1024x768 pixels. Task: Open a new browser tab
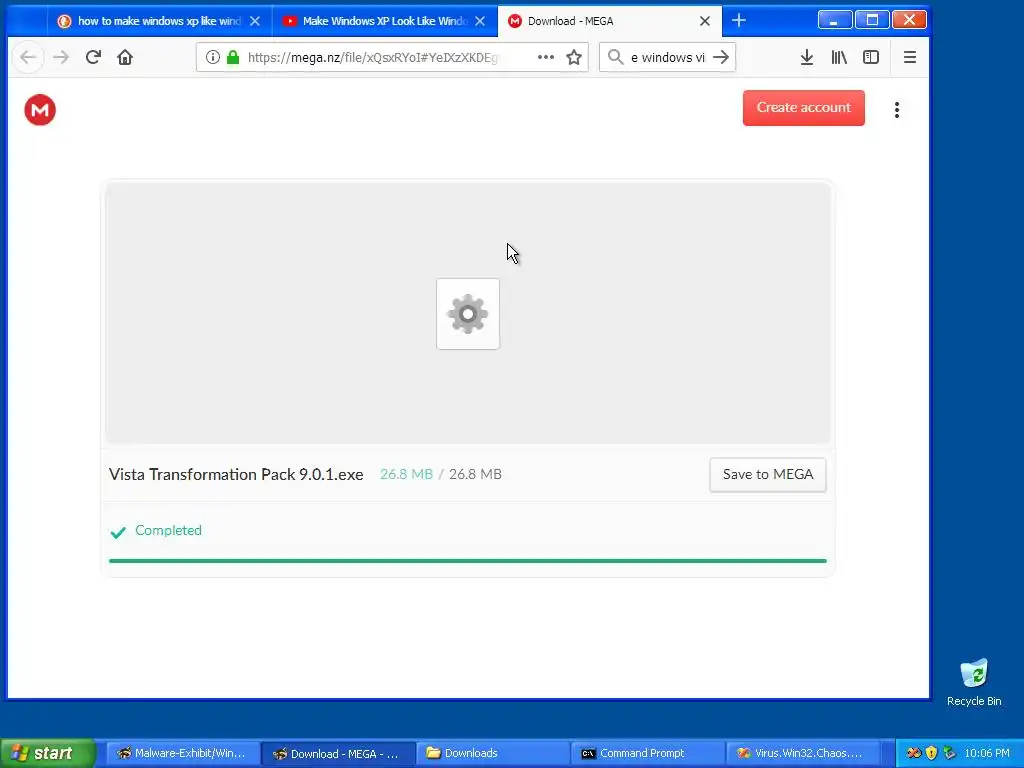739,21
